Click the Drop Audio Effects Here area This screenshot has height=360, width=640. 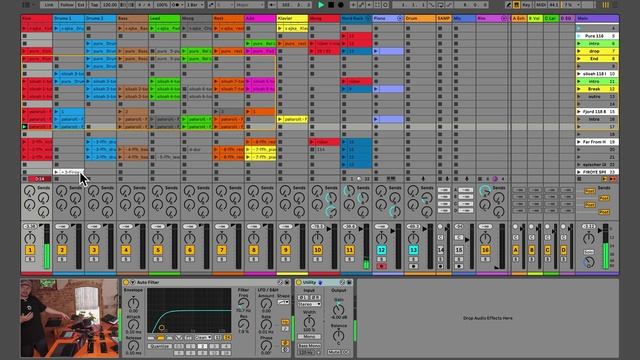[x=488, y=318]
